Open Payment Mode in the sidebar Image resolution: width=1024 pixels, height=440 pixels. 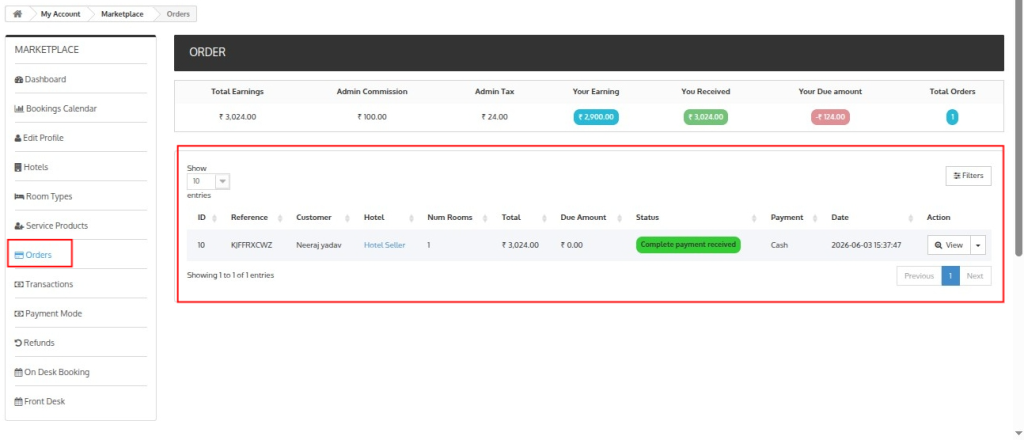click(x=48, y=313)
